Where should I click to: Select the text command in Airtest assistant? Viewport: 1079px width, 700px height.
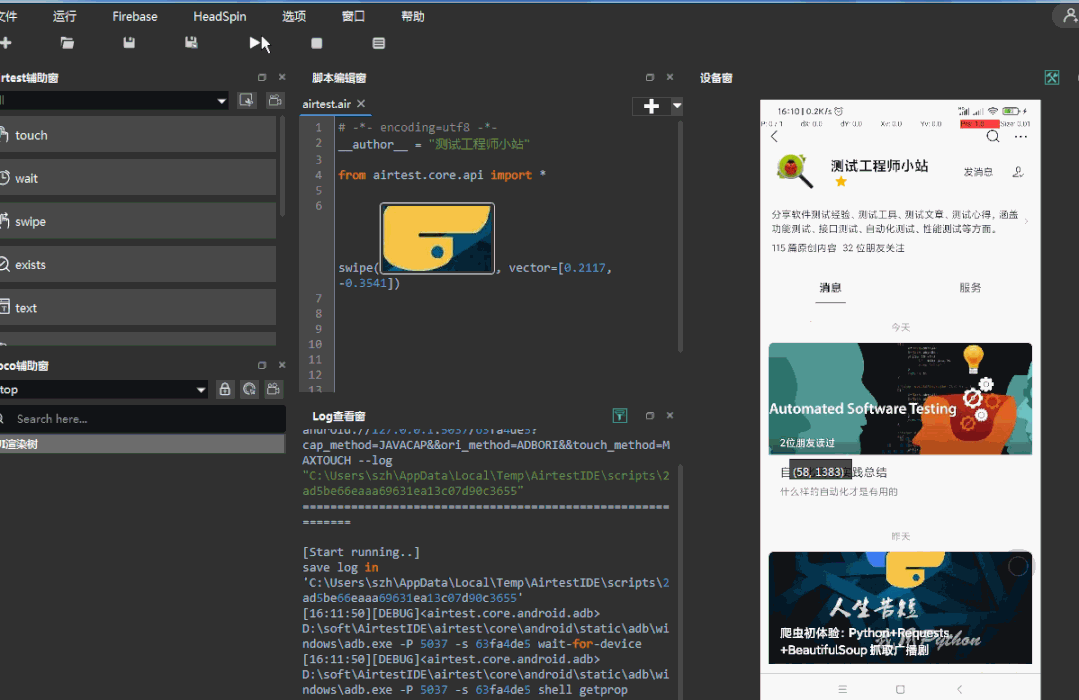pyautogui.click(x=138, y=308)
